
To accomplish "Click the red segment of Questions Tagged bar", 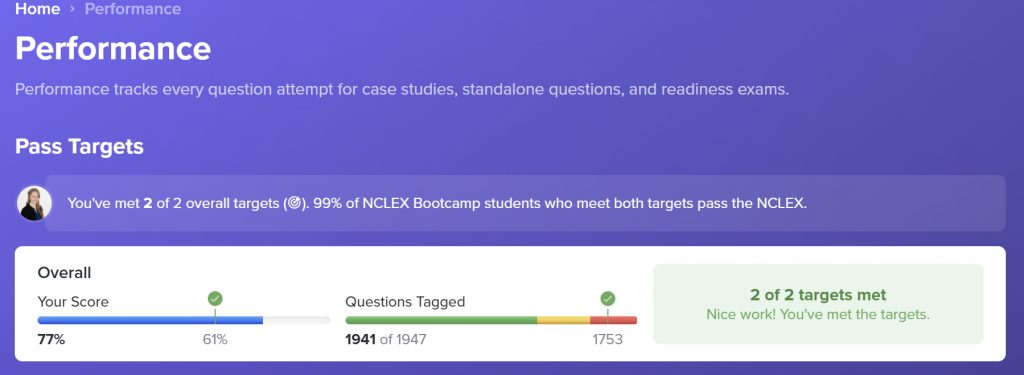I will point(614,321).
